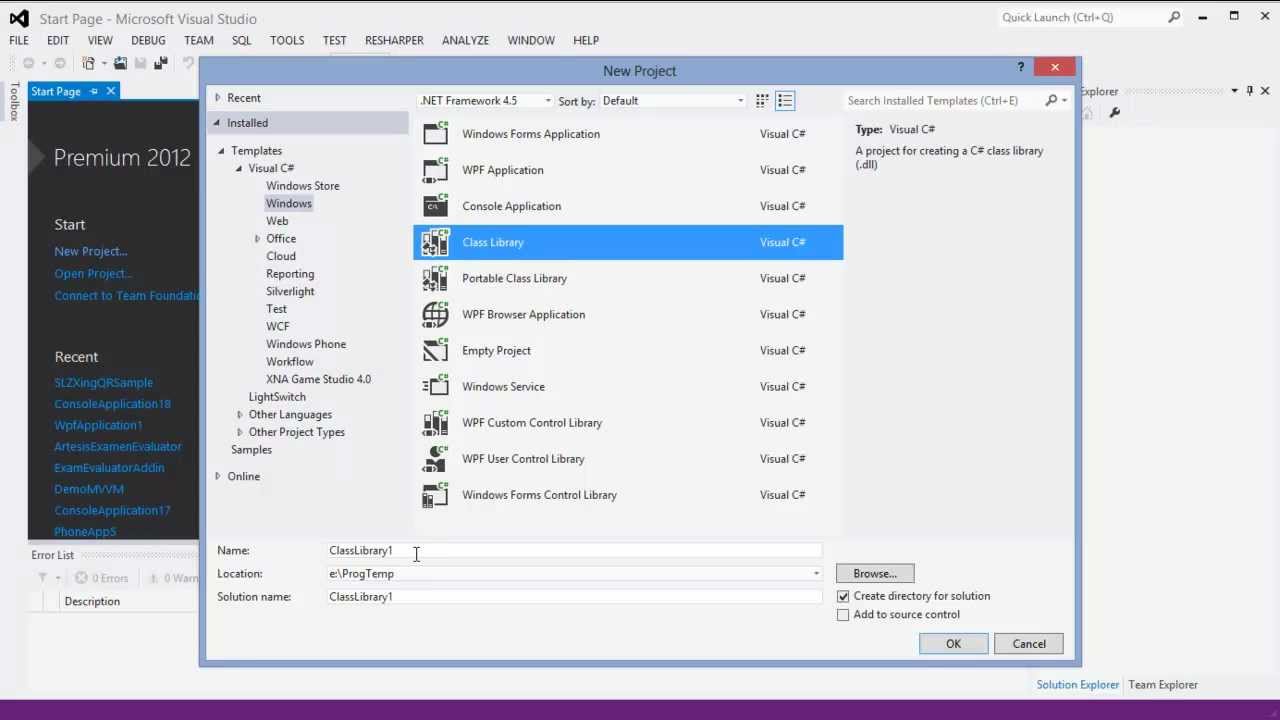The height and width of the screenshot is (720, 1280).
Task: Open the Sort by Default dropdown
Action: click(673, 100)
